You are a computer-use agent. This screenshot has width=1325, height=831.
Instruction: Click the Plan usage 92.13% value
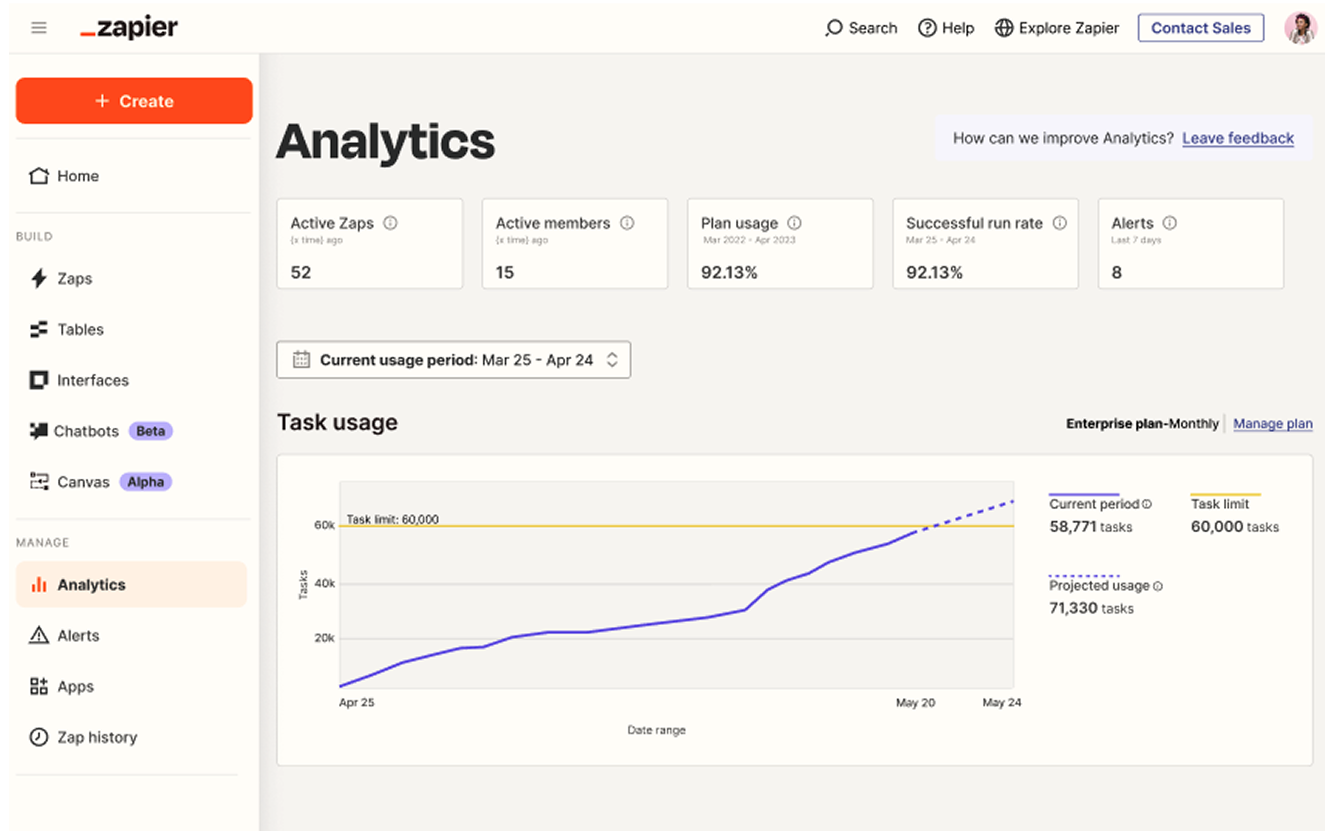pyautogui.click(x=729, y=272)
